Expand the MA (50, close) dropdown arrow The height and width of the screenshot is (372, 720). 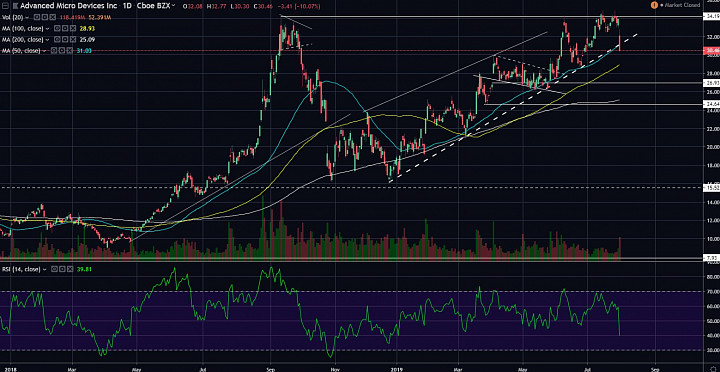44,51
